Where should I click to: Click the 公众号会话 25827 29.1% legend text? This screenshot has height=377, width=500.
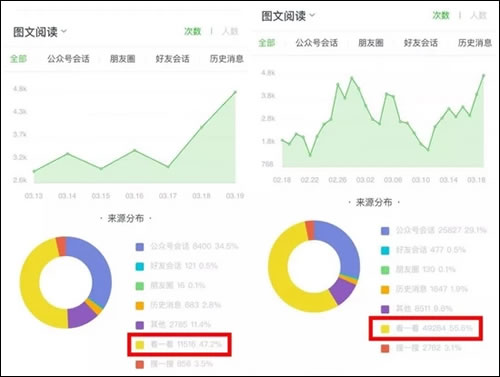(441, 230)
